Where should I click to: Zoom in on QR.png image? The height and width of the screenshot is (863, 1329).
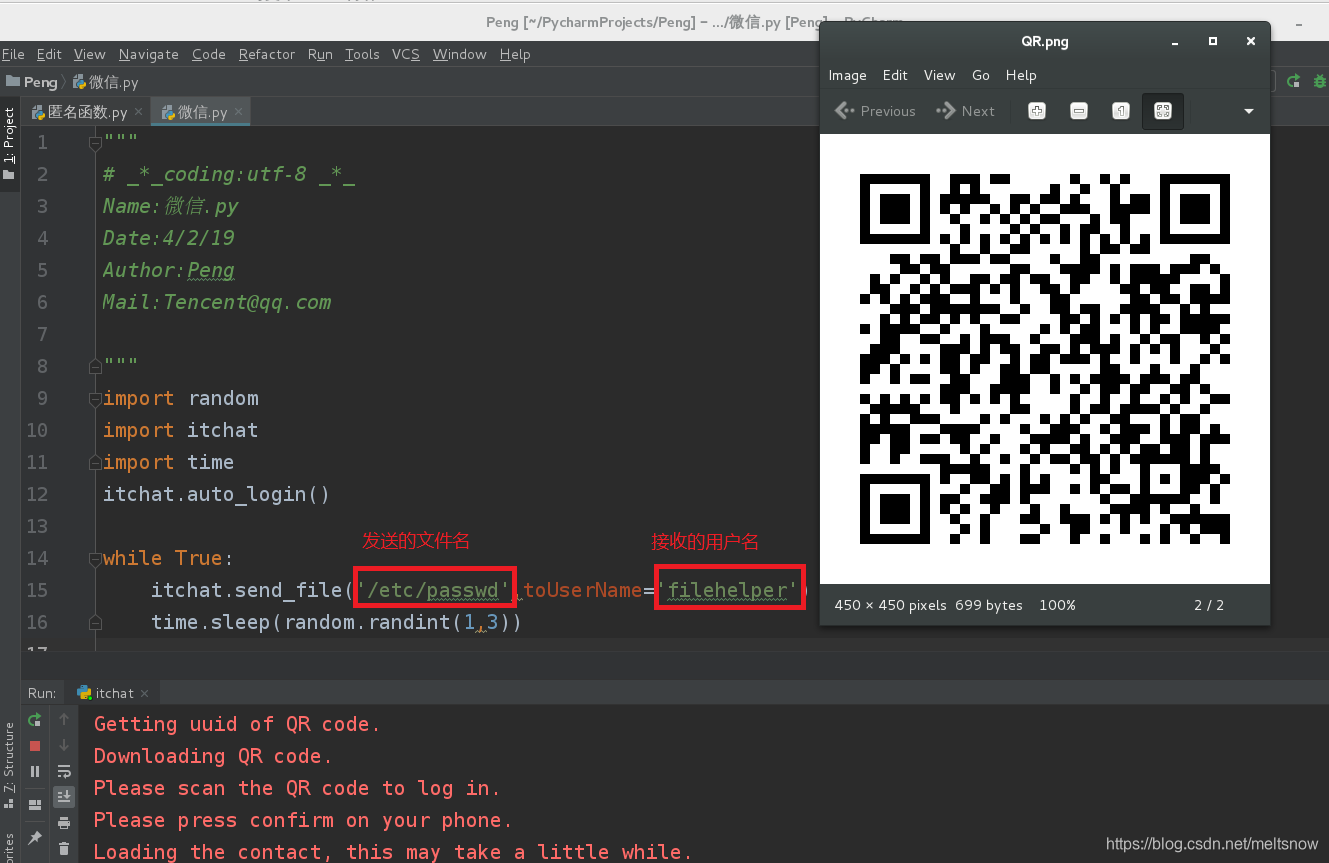coord(1037,111)
